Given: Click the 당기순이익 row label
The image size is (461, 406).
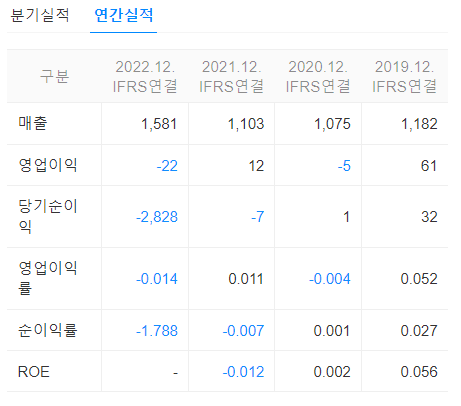Looking at the screenshot, I should tap(48, 216).
